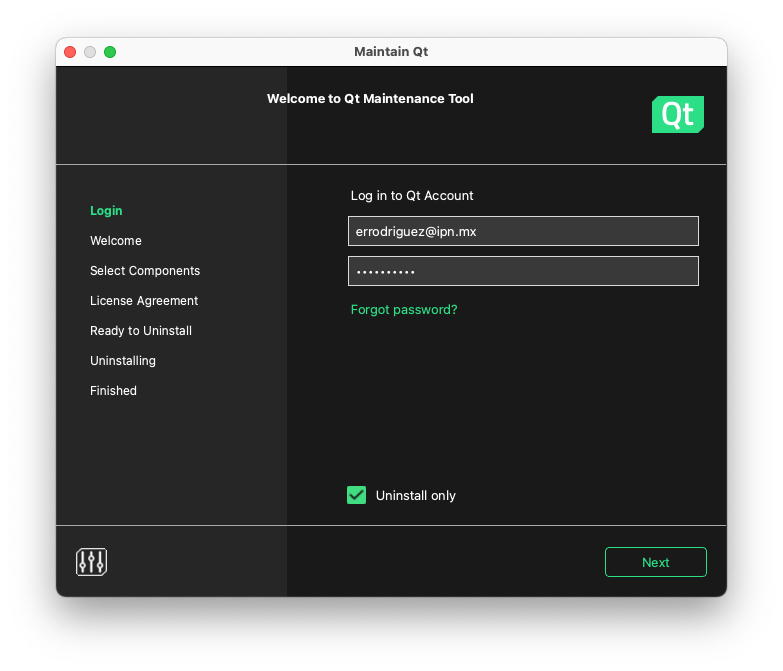
Task: Open the installer settings sliders icon
Action: pyautogui.click(x=91, y=562)
